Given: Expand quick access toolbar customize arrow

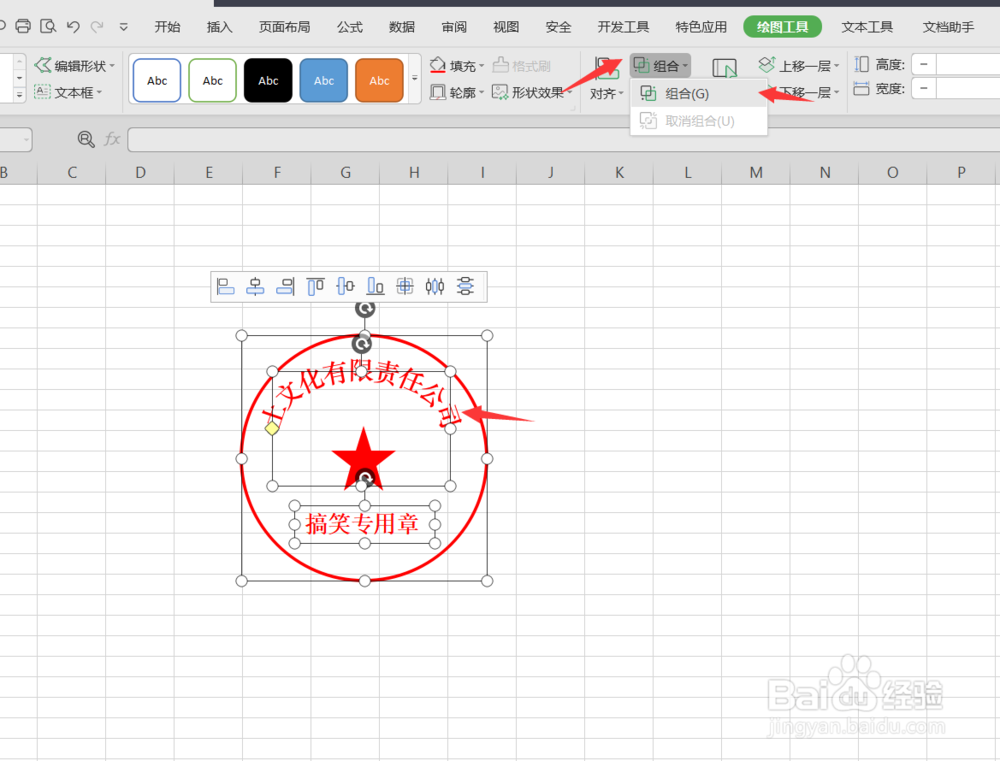Looking at the screenshot, I should coord(124,27).
